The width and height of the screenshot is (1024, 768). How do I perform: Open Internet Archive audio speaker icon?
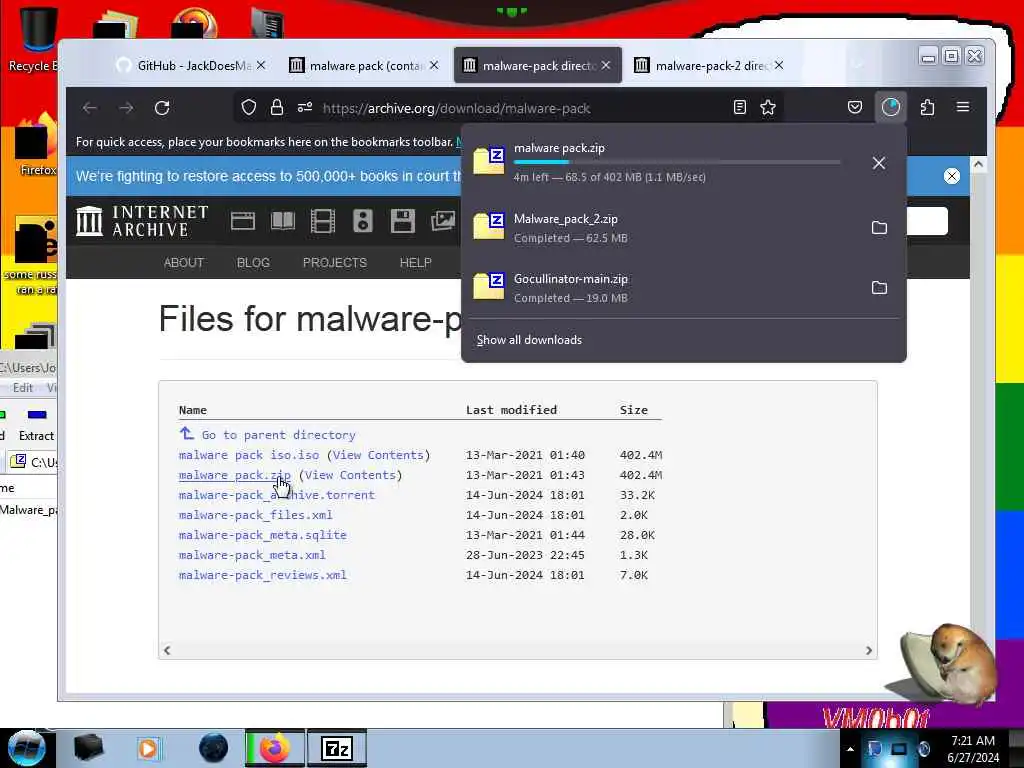[x=362, y=221]
